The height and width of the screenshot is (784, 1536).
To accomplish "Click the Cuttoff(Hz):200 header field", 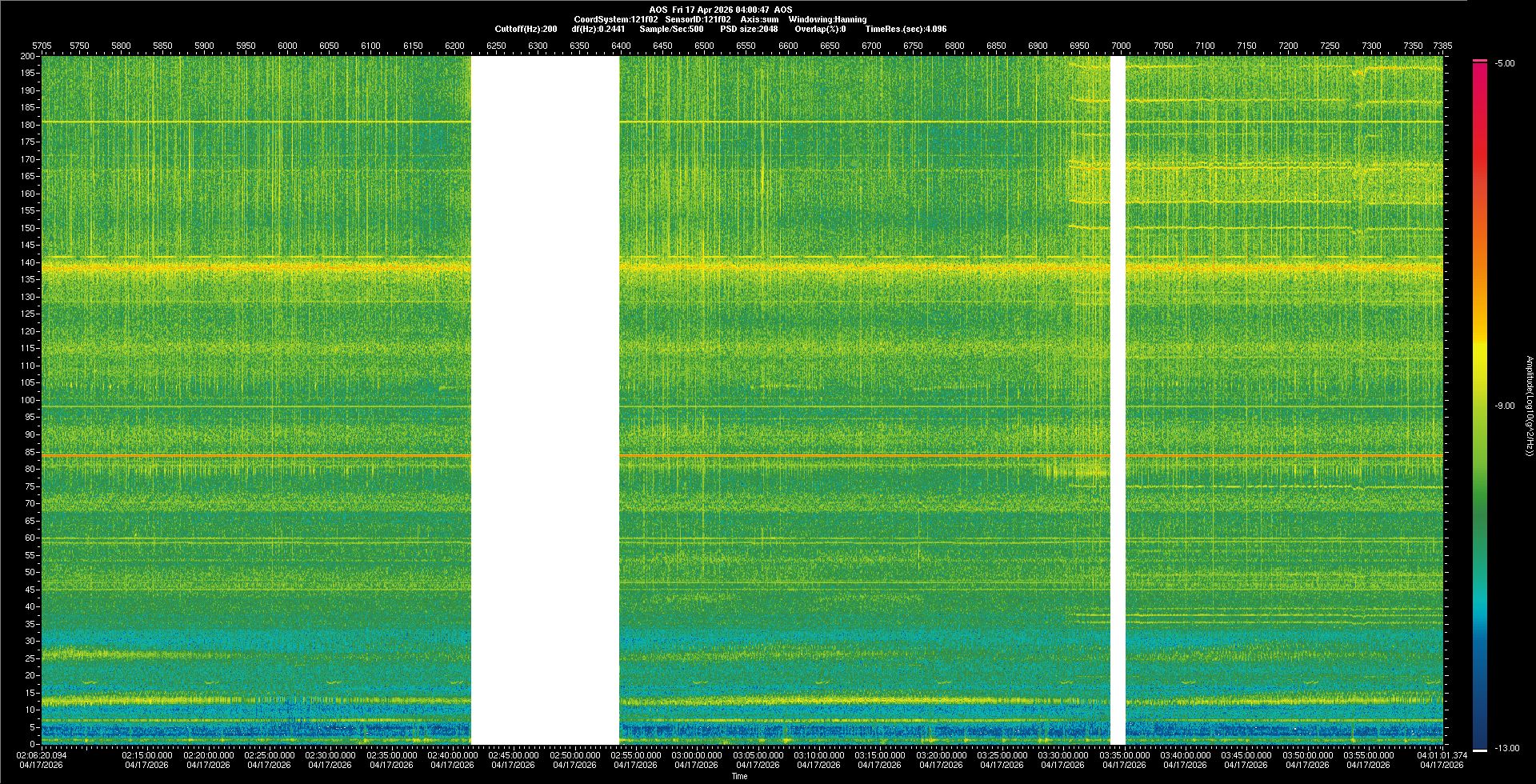I will point(526,29).
